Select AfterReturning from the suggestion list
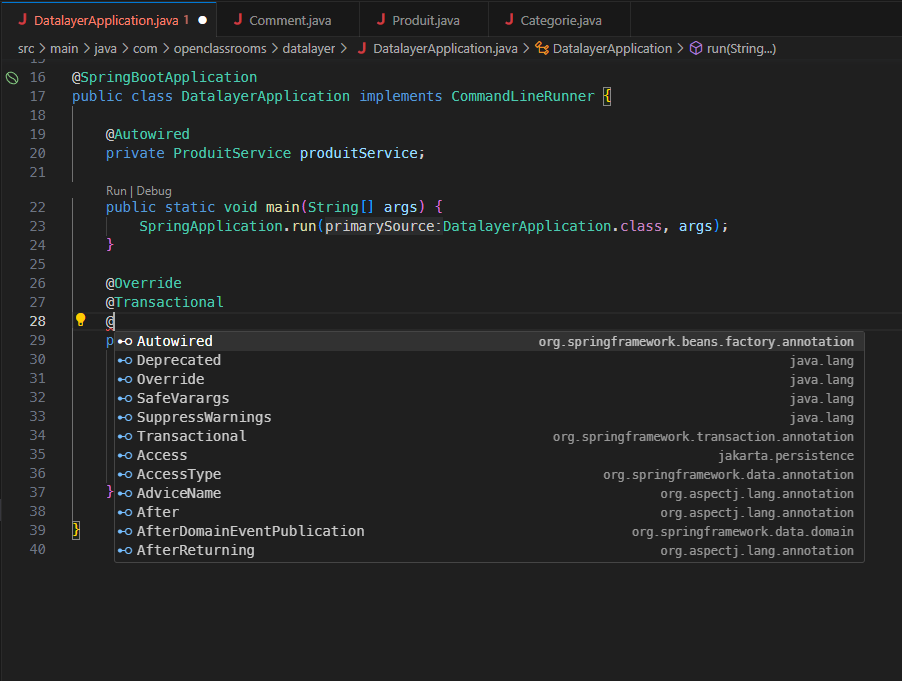Image resolution: width=902 pixels, height=681 pixels. coord(194,550)
